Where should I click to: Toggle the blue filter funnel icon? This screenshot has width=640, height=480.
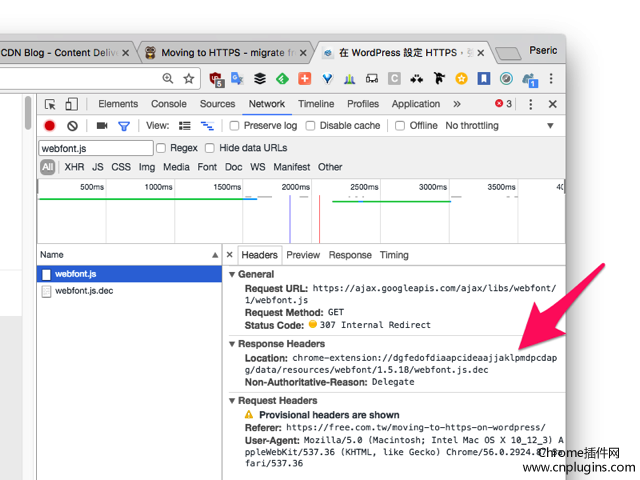point(124,126)
